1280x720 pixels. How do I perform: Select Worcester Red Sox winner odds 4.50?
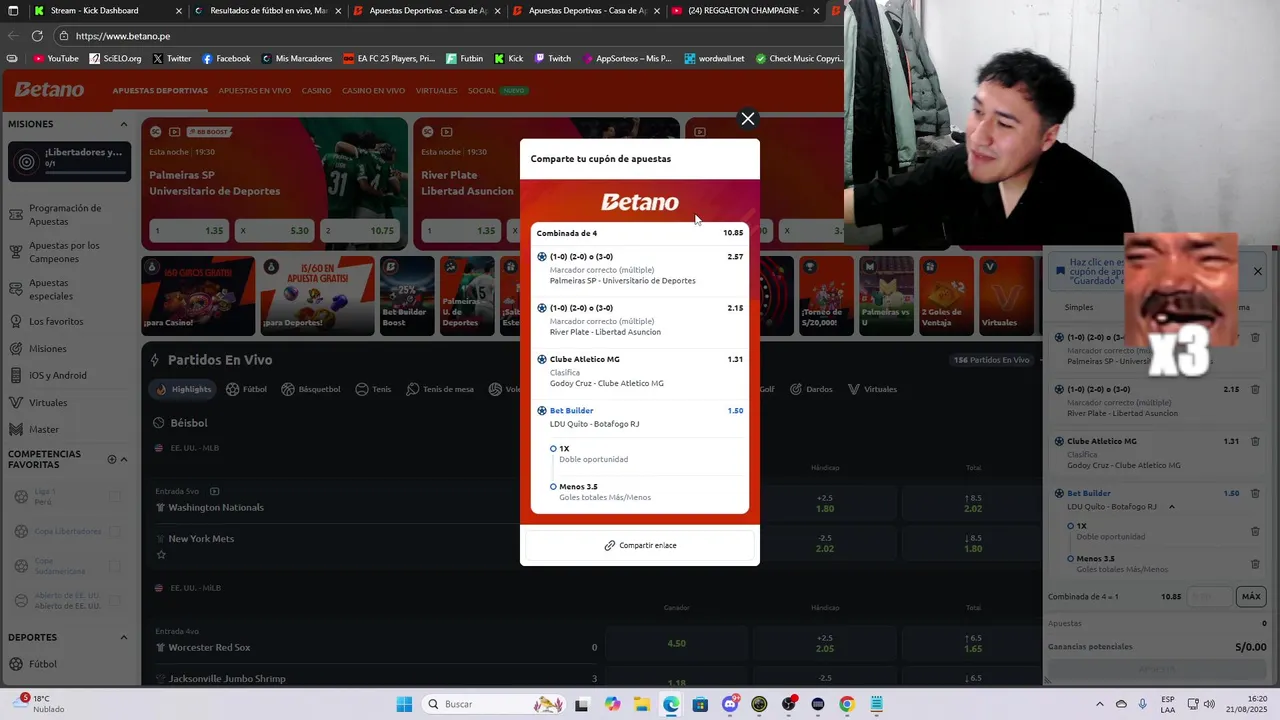coord(677,643)
